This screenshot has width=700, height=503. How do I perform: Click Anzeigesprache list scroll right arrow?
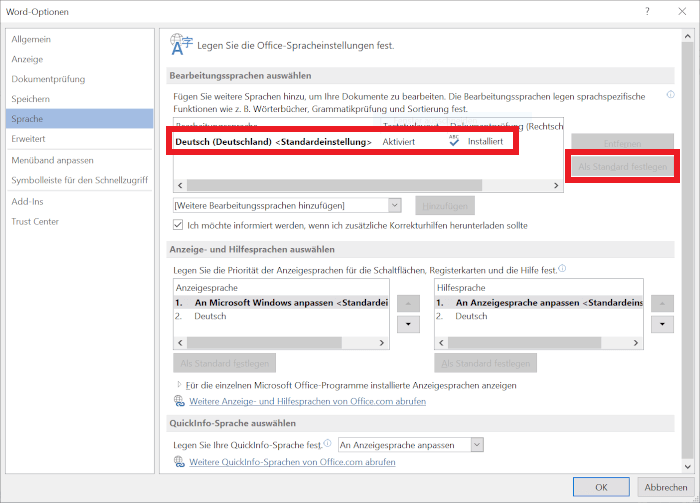pyautogui.click(x=382, y=343)
